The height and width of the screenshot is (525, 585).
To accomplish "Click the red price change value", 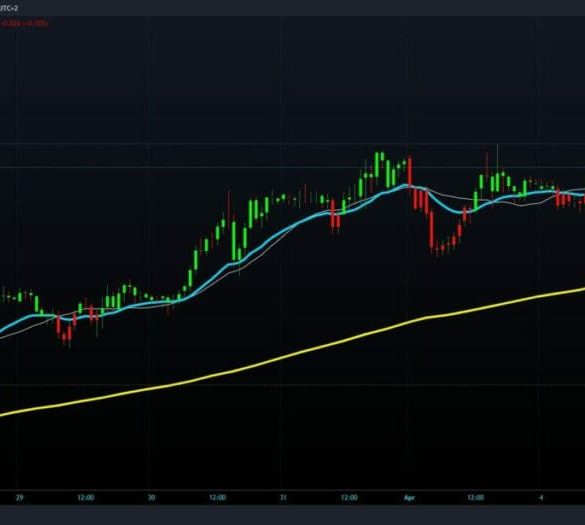I will [x=24, y=24].
